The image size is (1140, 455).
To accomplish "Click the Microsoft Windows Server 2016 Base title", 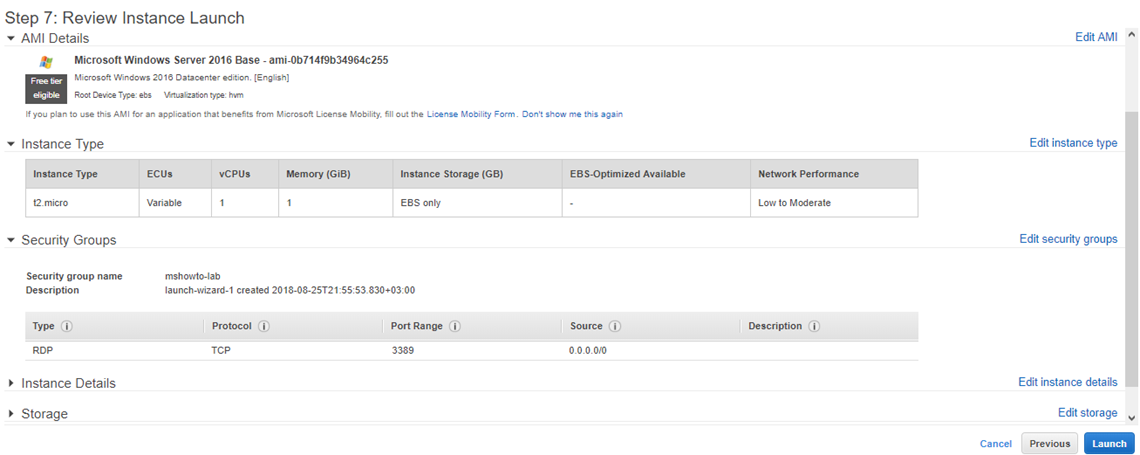I will [231, 60].
